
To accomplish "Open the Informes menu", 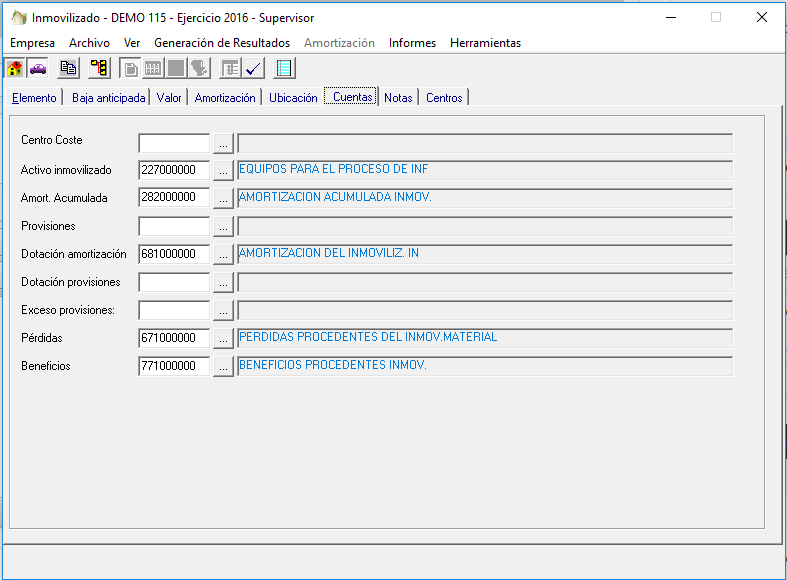I will coord(412,43).
